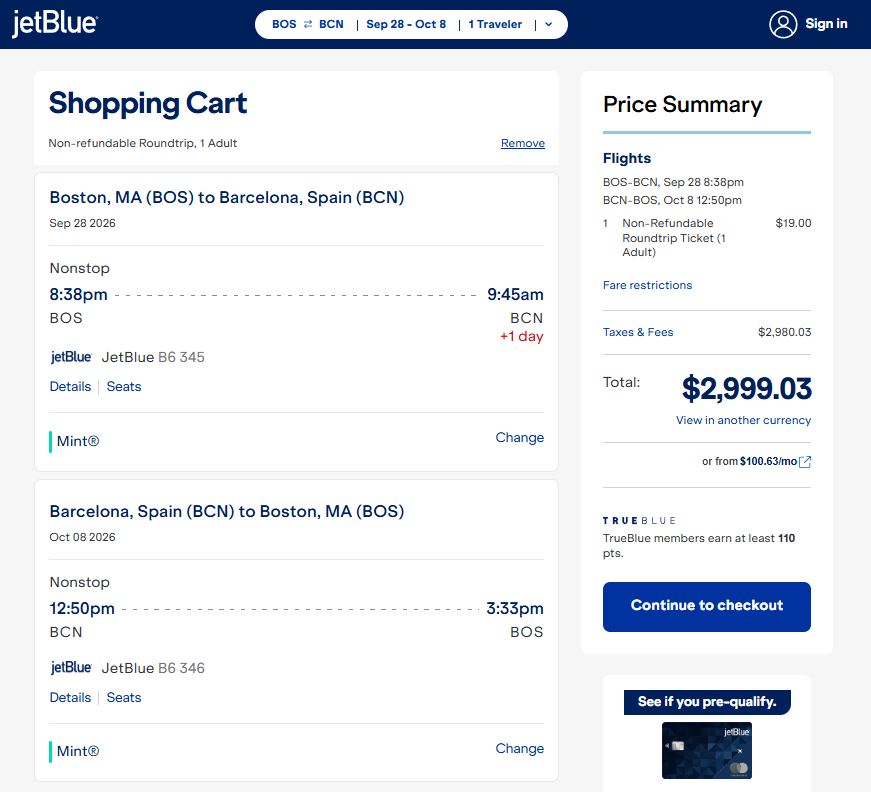Open Details for the BOS to BCN flight
The height and width of the screenshot is (792, 871).
70,387
